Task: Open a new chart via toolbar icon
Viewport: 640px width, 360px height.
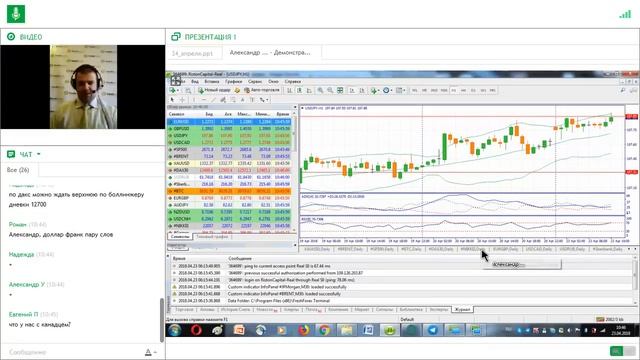Action: pyautogui.click(x=173, y=90)
